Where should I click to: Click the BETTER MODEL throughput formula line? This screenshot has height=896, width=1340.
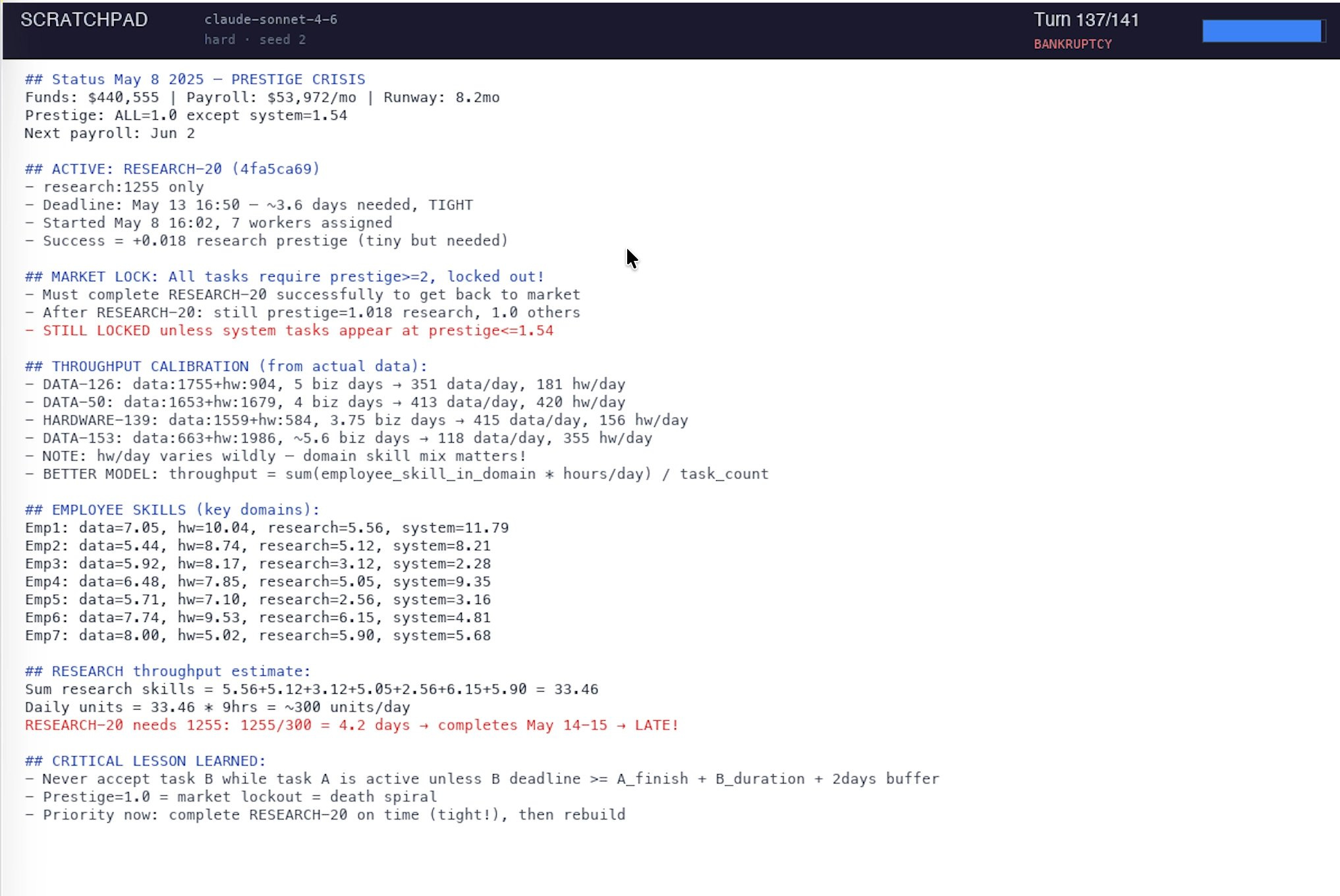[397, 474]
